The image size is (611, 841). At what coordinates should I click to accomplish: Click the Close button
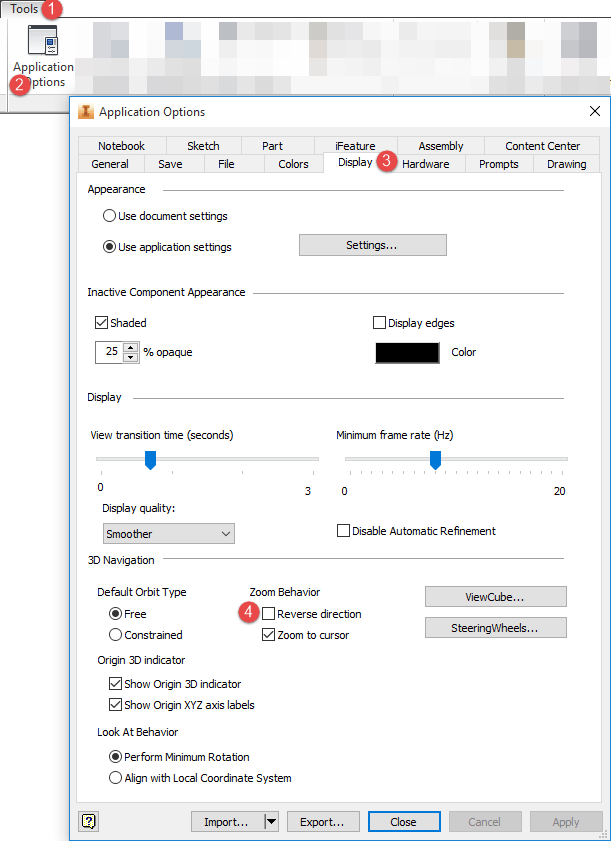(x=404, y=822)
